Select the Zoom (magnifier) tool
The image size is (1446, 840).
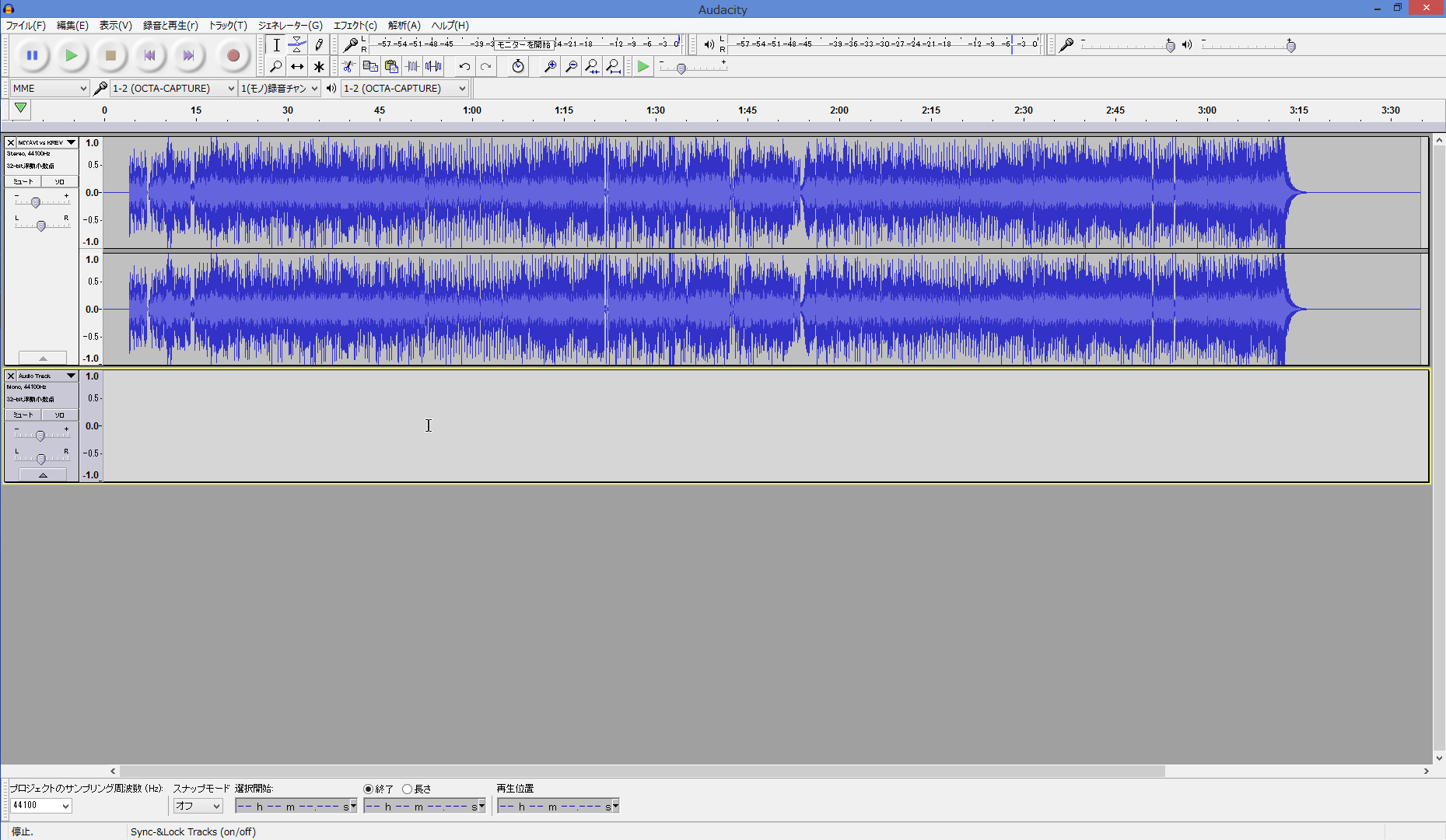pos(276,67)
